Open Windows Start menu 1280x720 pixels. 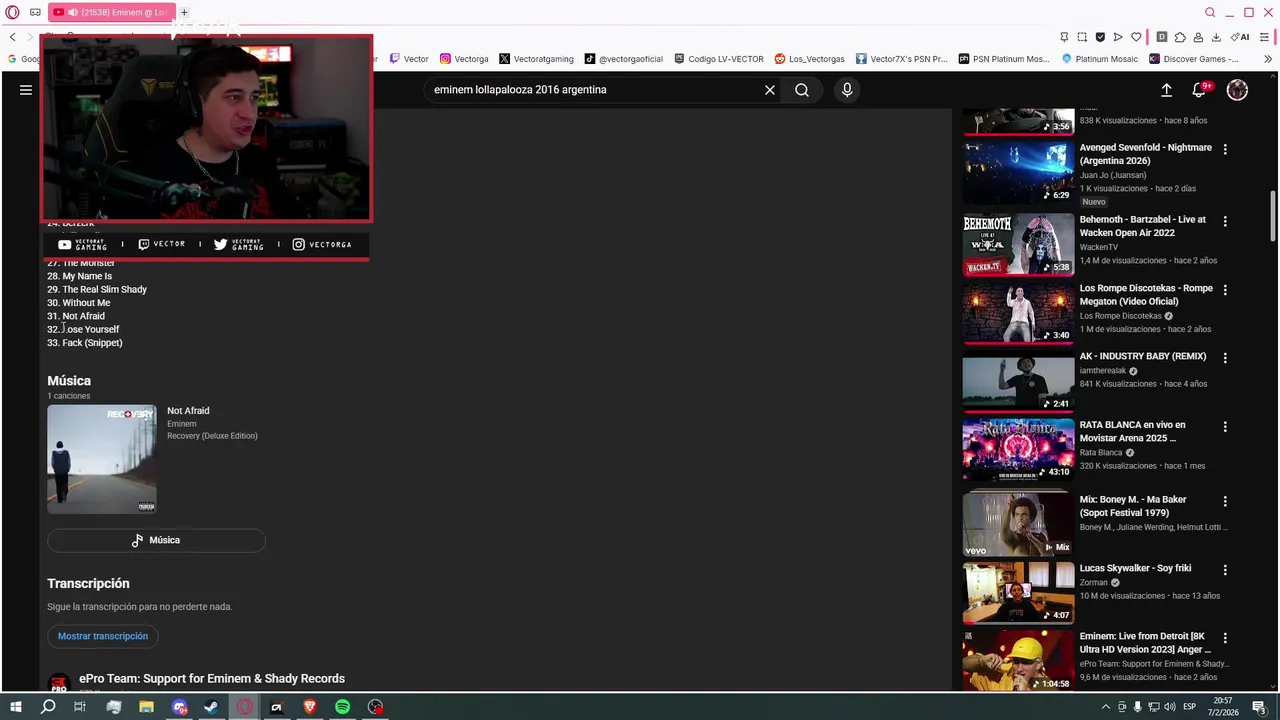[16, 707]
